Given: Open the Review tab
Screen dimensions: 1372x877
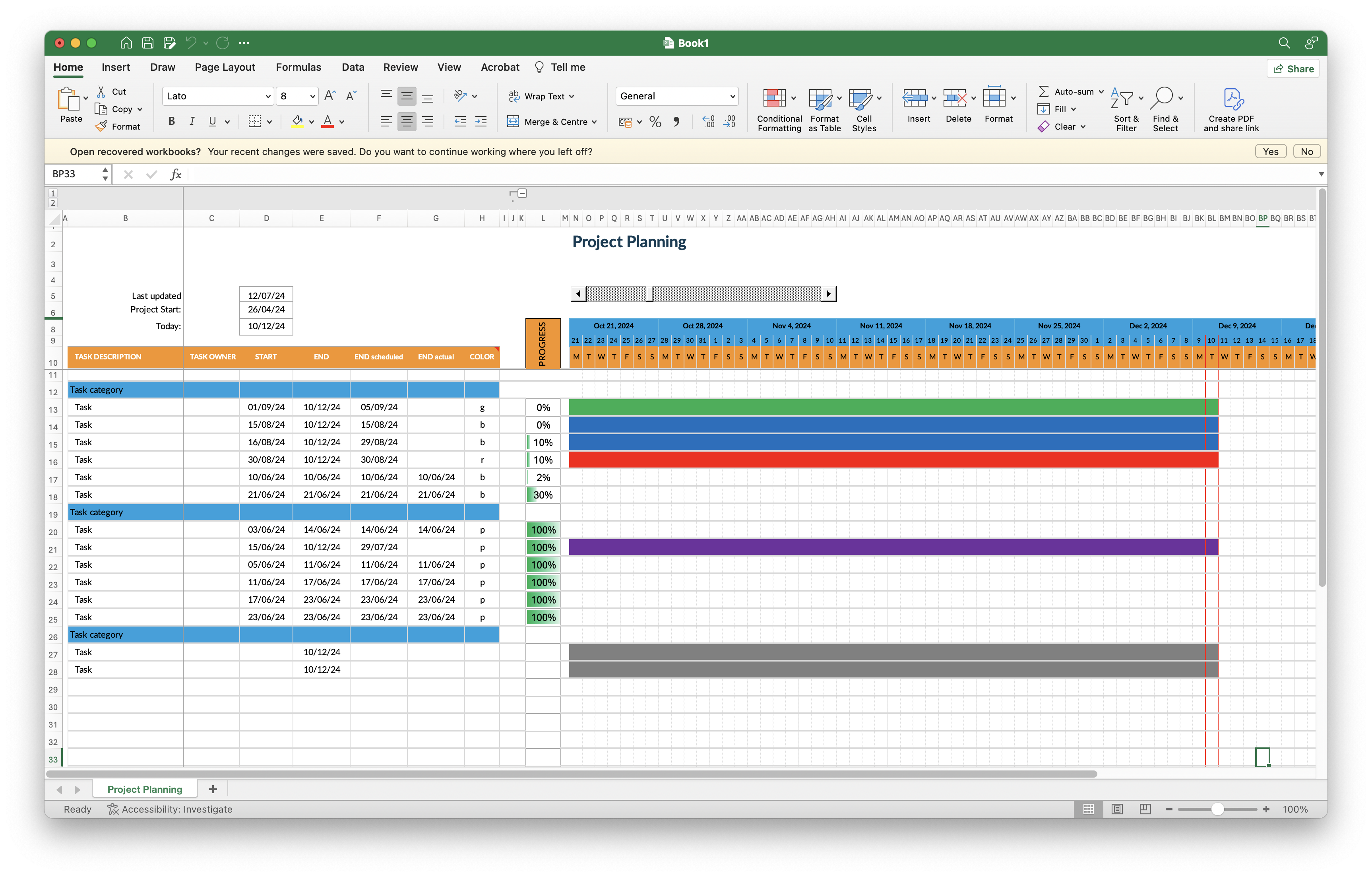Looking at the screenshot, I should (x=401, y=67).
